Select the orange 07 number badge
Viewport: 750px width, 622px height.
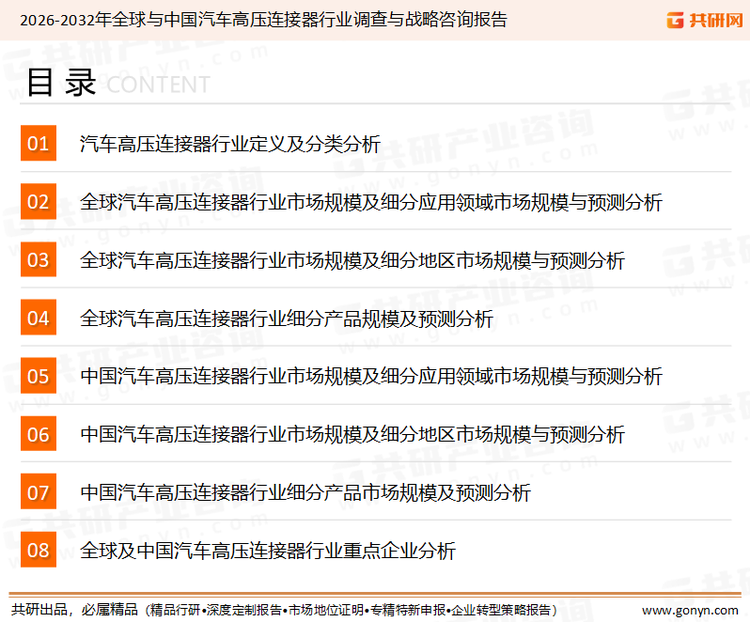coord(38,491)
